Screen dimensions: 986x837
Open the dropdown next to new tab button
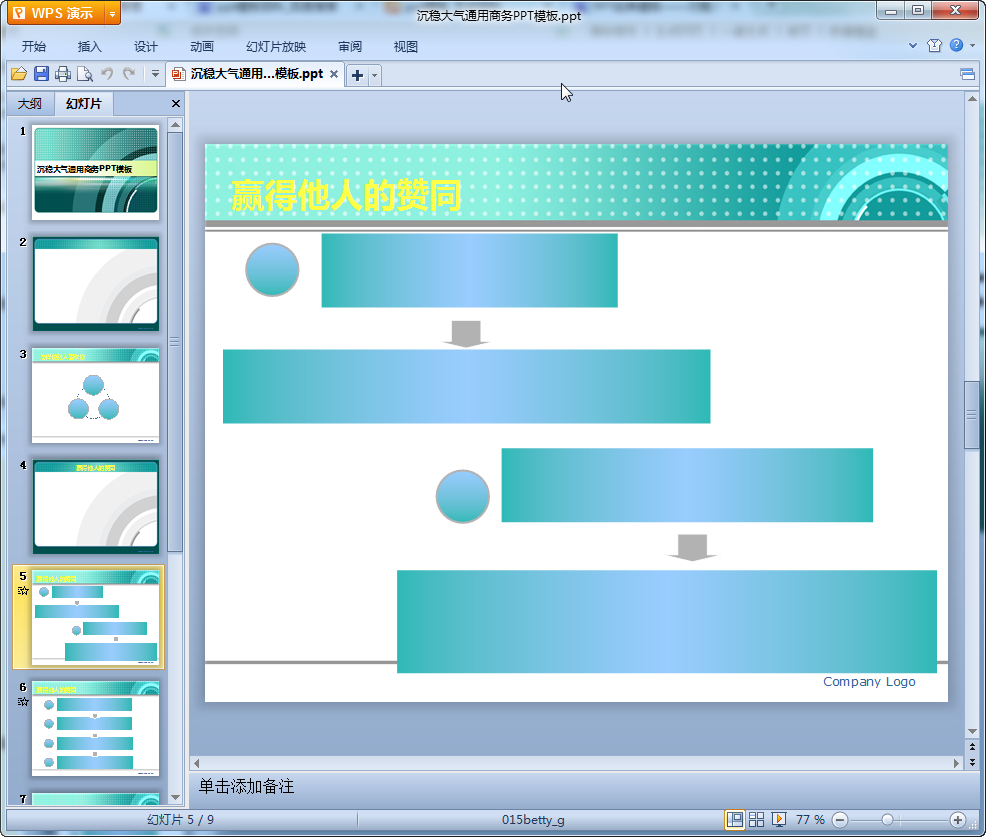(374, 75)
